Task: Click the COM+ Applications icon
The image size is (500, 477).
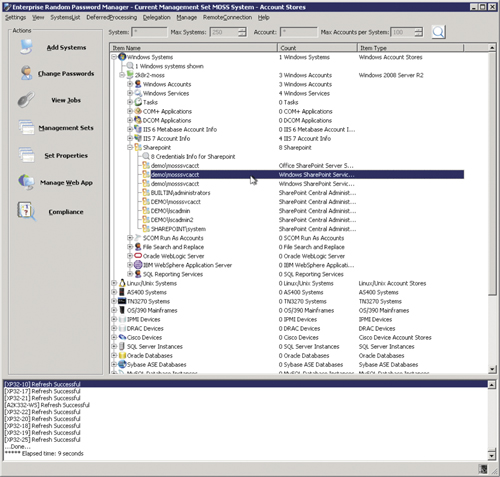Action: click(138, 111)
